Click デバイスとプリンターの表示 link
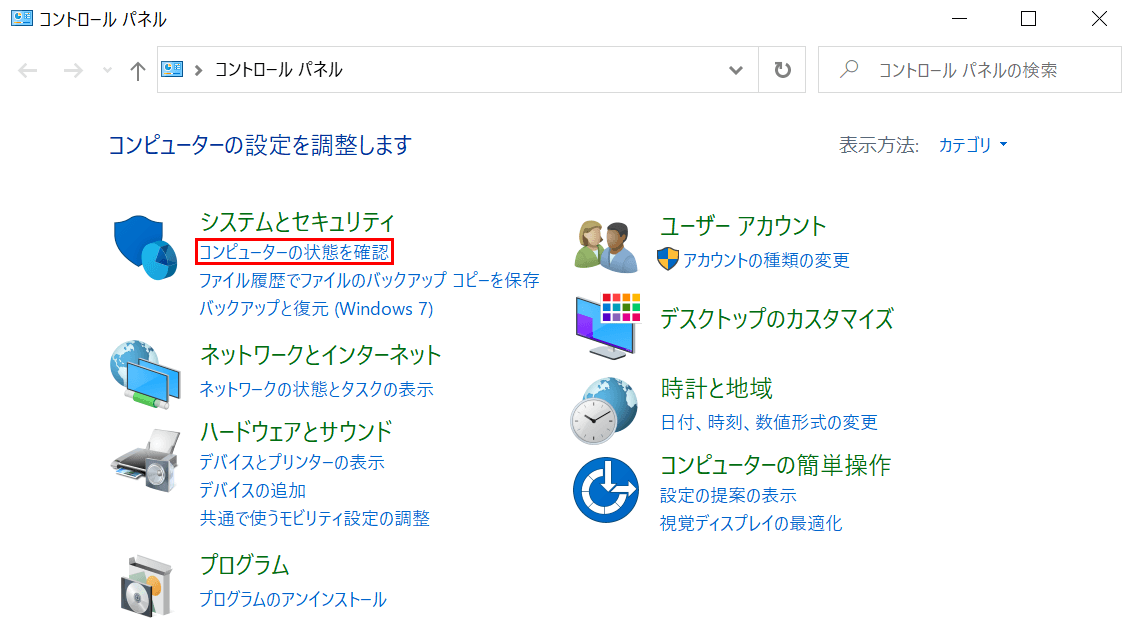 [x=291, y=462]
